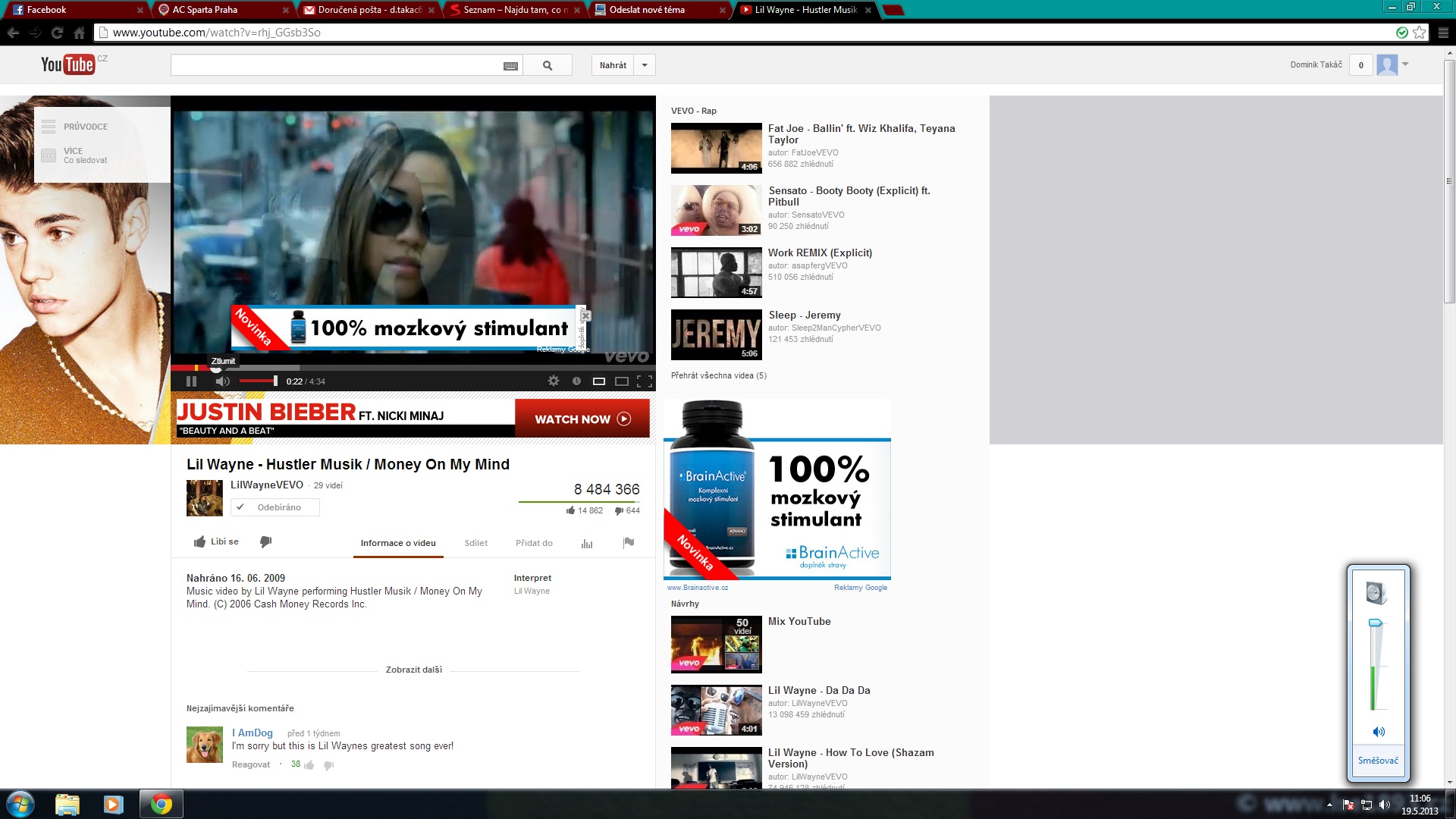Image resolution: width=1456 pixels, height=819 pixels.
Task: Close the BrainActive overlay ad
Action: tap(585, 315)
